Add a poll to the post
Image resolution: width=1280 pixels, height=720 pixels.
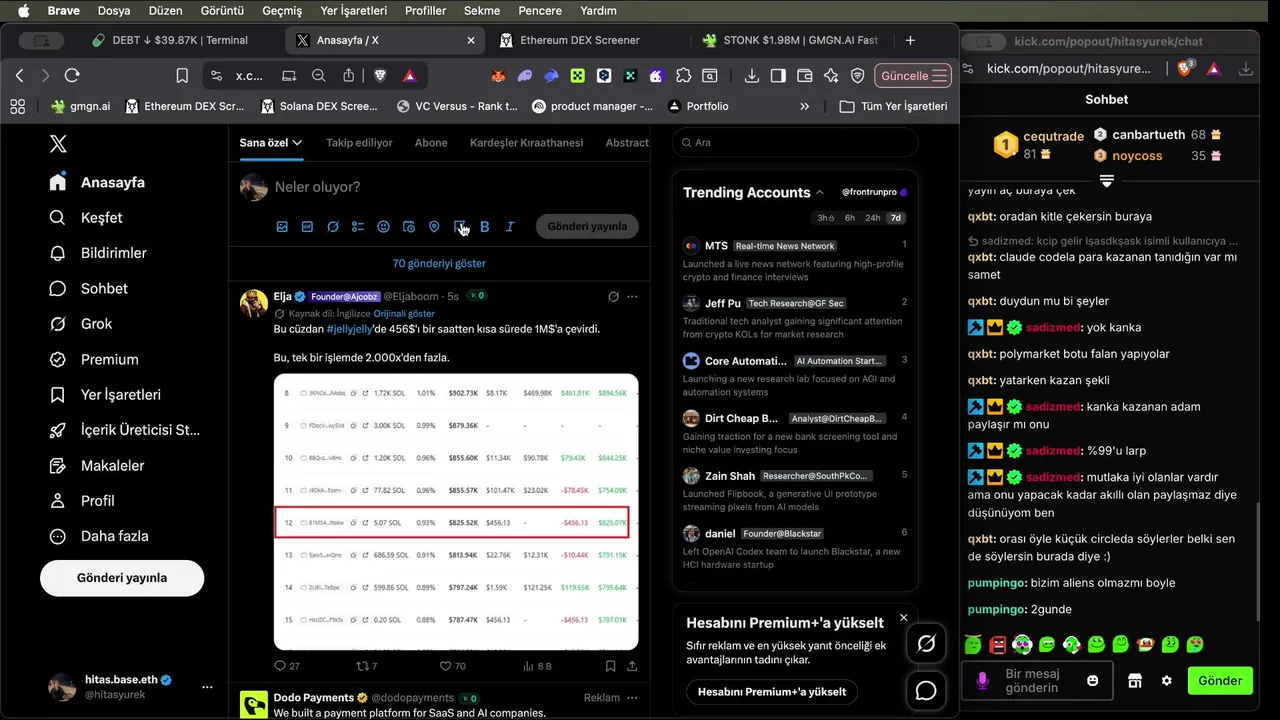(358, 227)
